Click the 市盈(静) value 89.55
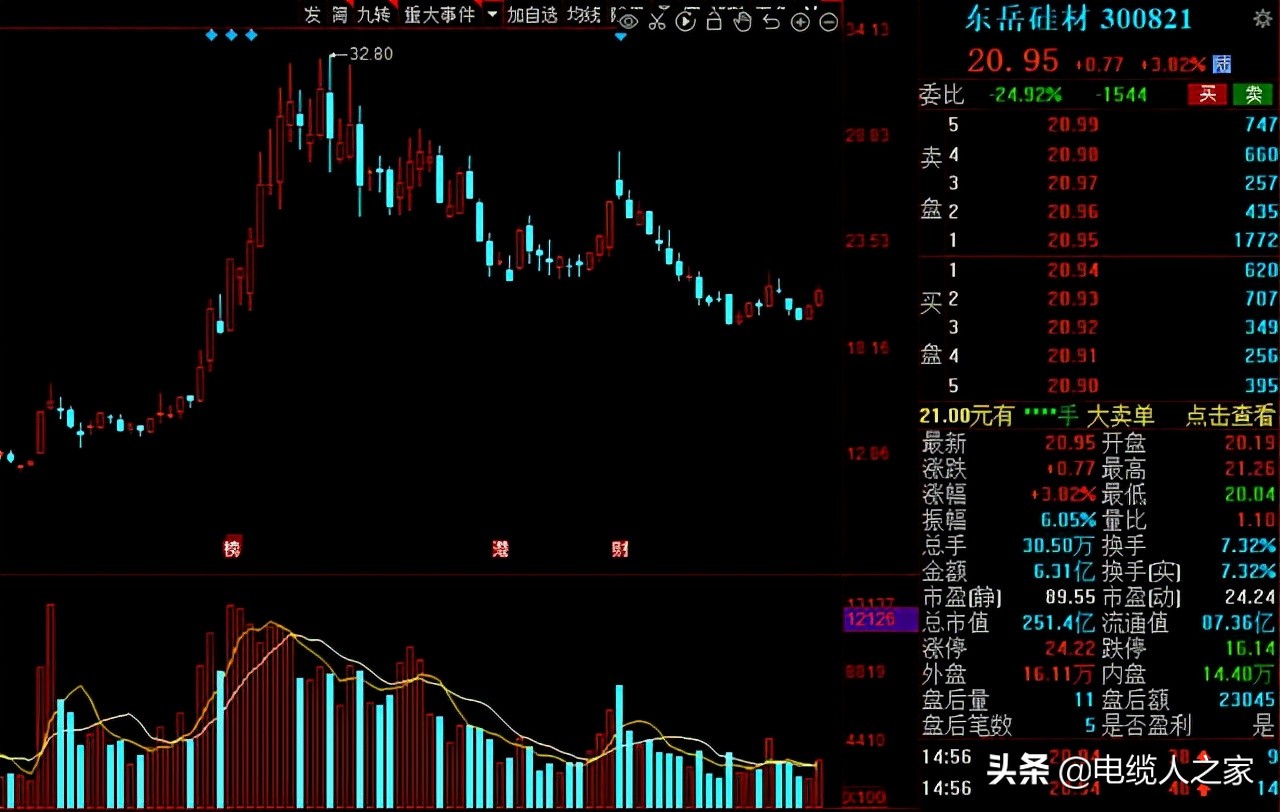This screenshot has width=1280, height=812. pos(1071,597)
